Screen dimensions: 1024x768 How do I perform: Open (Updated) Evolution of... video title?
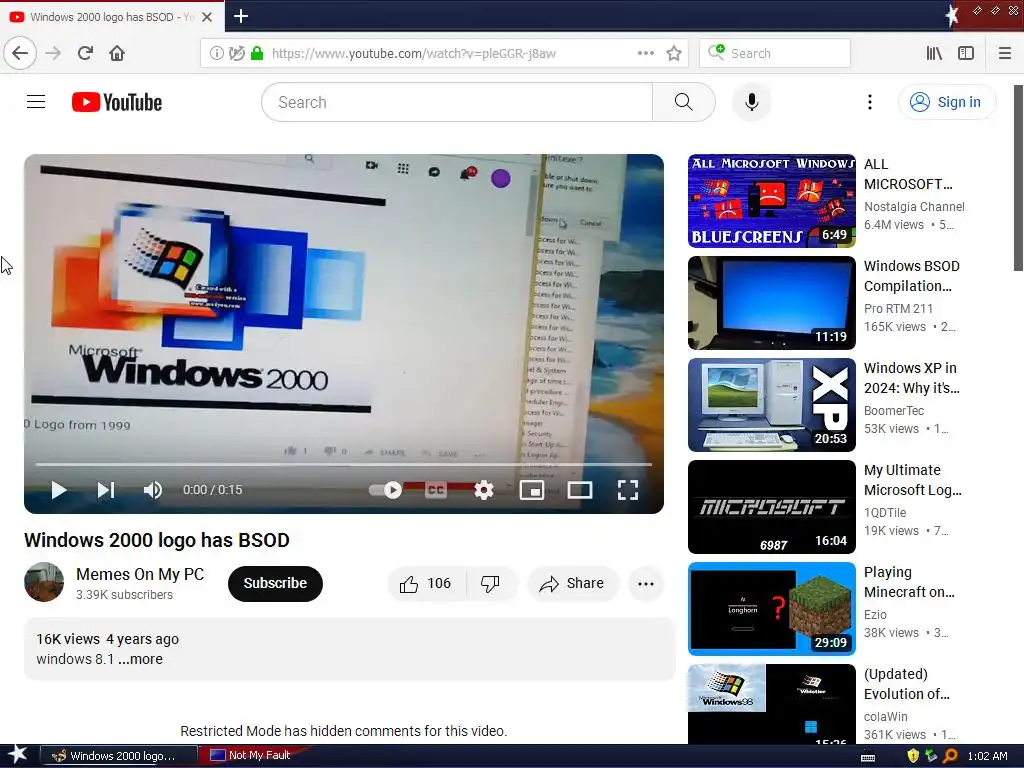click(906, 684)
